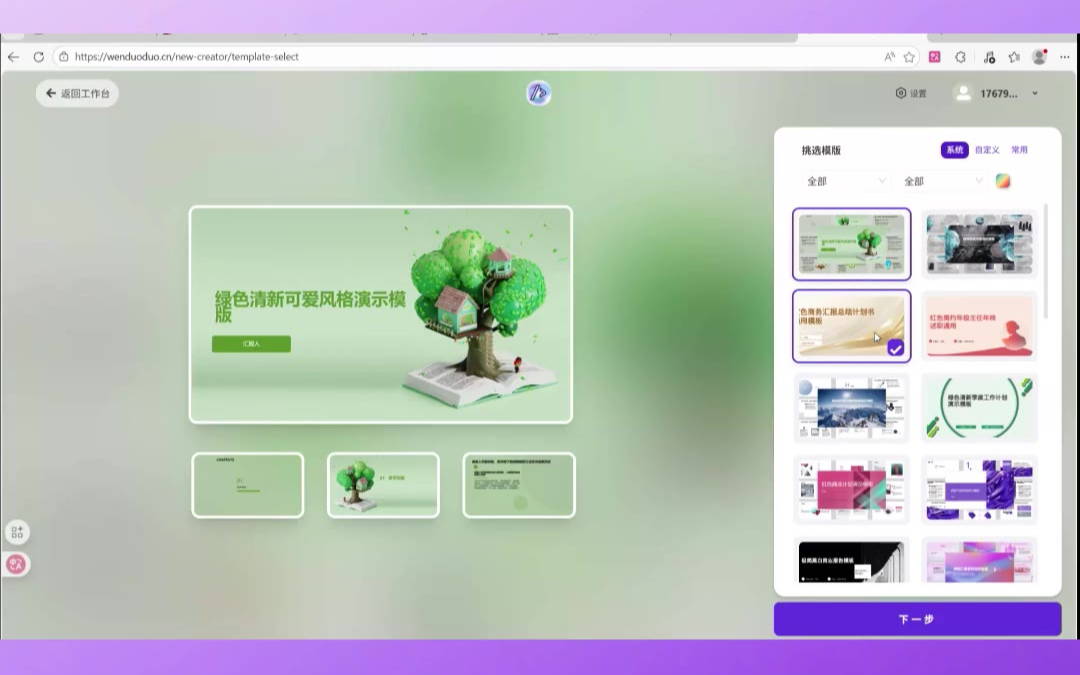Add page to favorites with star icon

[x=909, y=57]
